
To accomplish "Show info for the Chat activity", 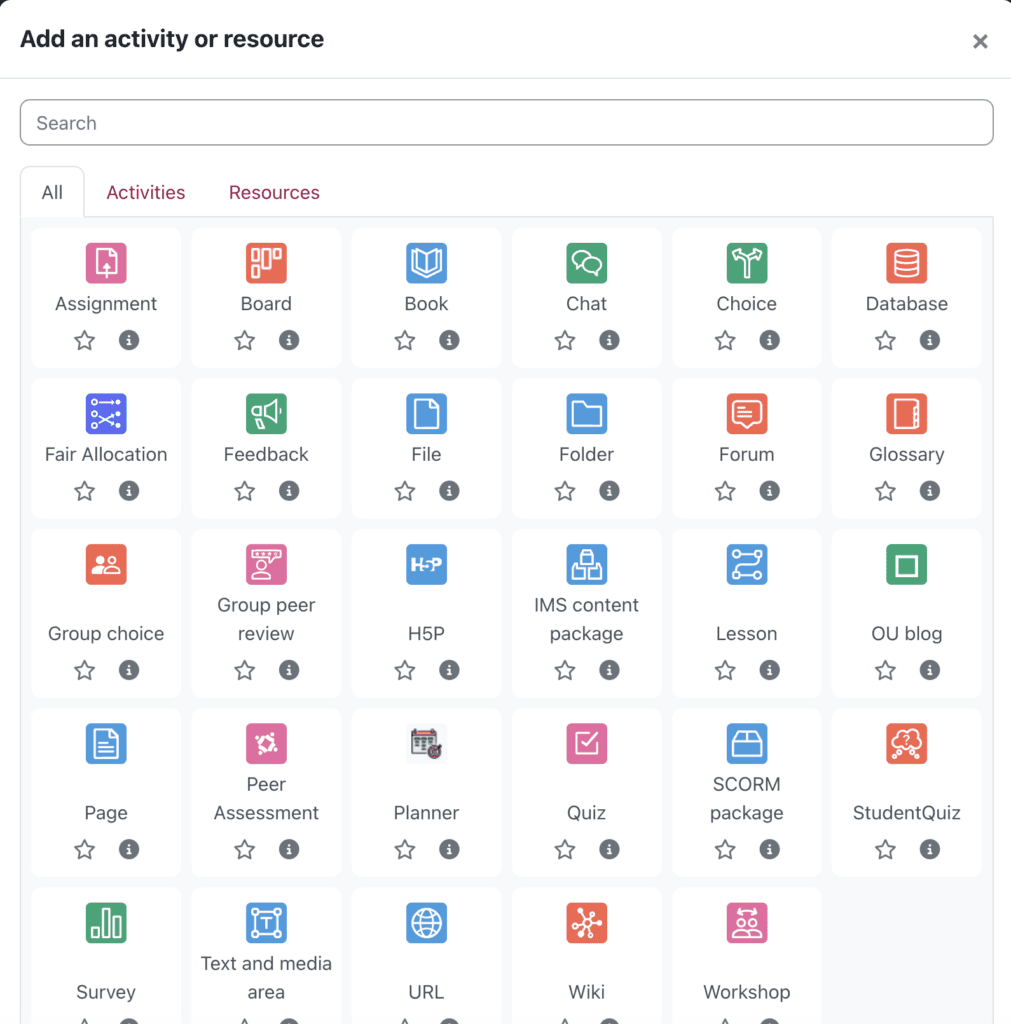I will tap(609, 341).
